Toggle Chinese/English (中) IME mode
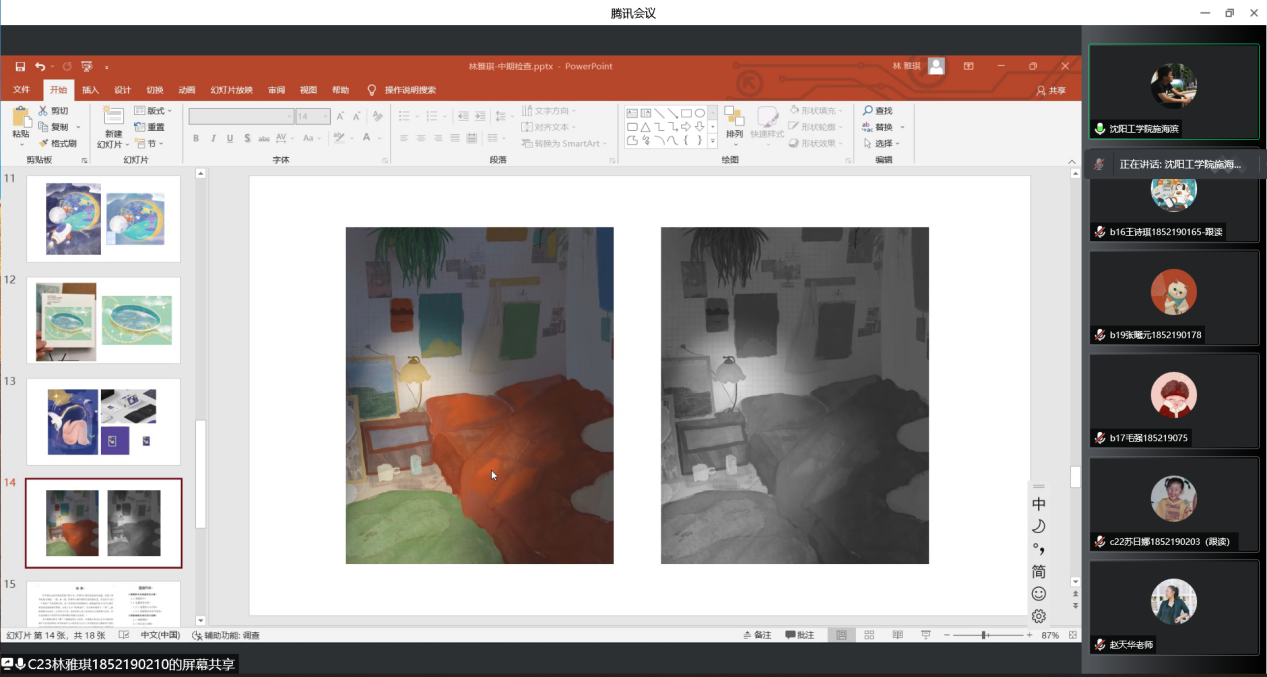The height and width of the screenshot is (677, 1267). coord(1039,504)
